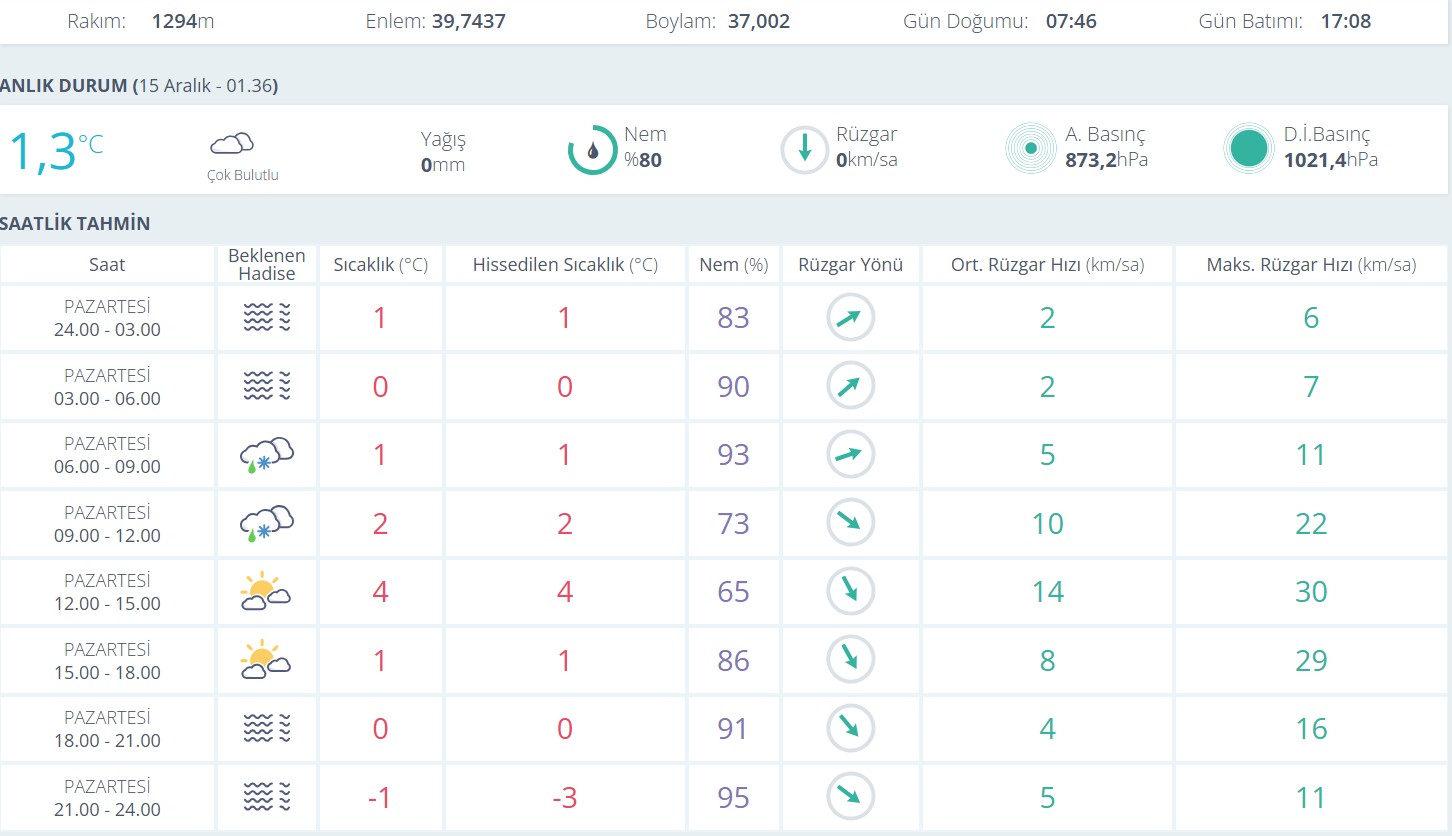The image size is (1452, 836).
Task: Click the Maks. Rüzgar Hızı column header
Action: [x=1311, y=265]
